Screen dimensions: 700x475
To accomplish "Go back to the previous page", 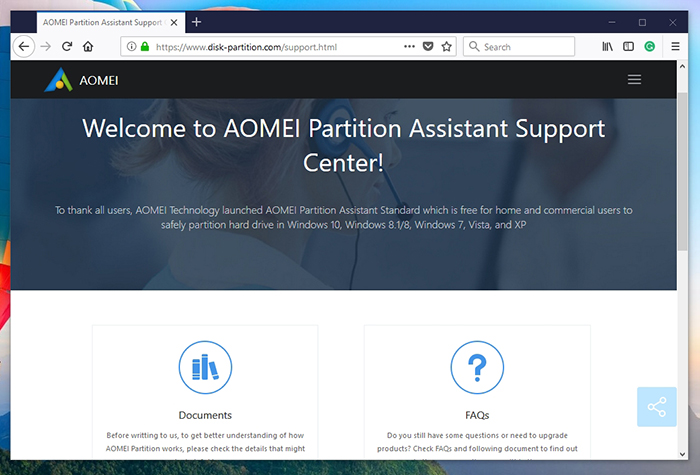I will pyautogui.click(x=24, y=46).
